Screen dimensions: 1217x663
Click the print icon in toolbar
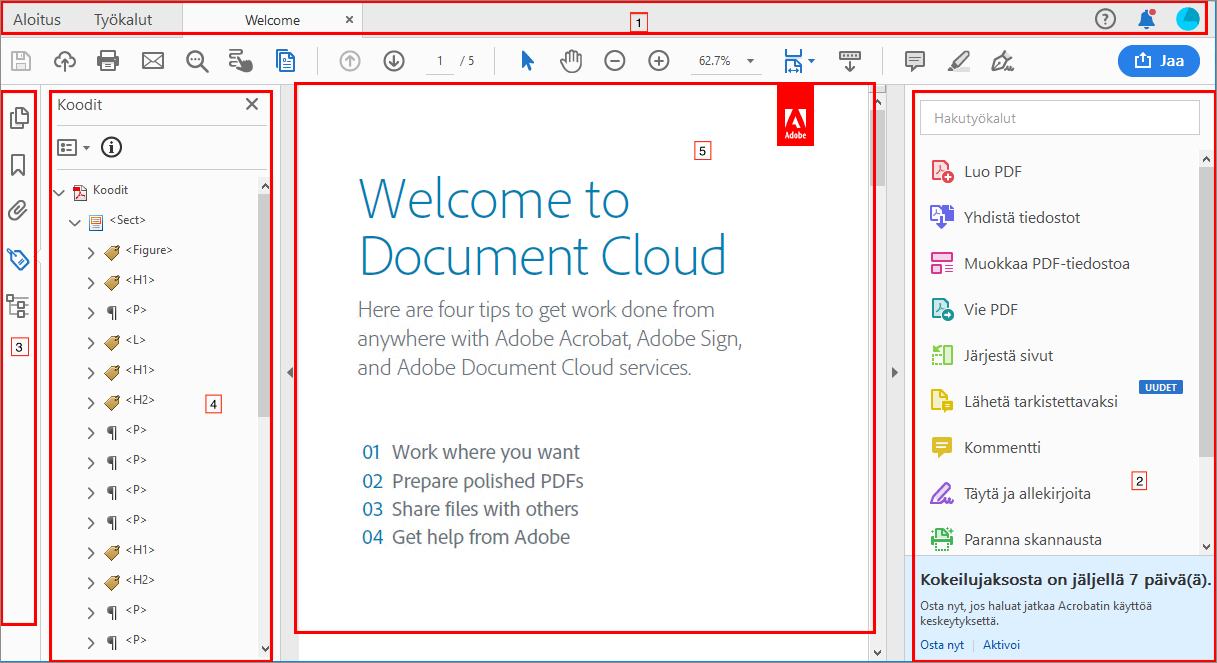click(108, 61)
